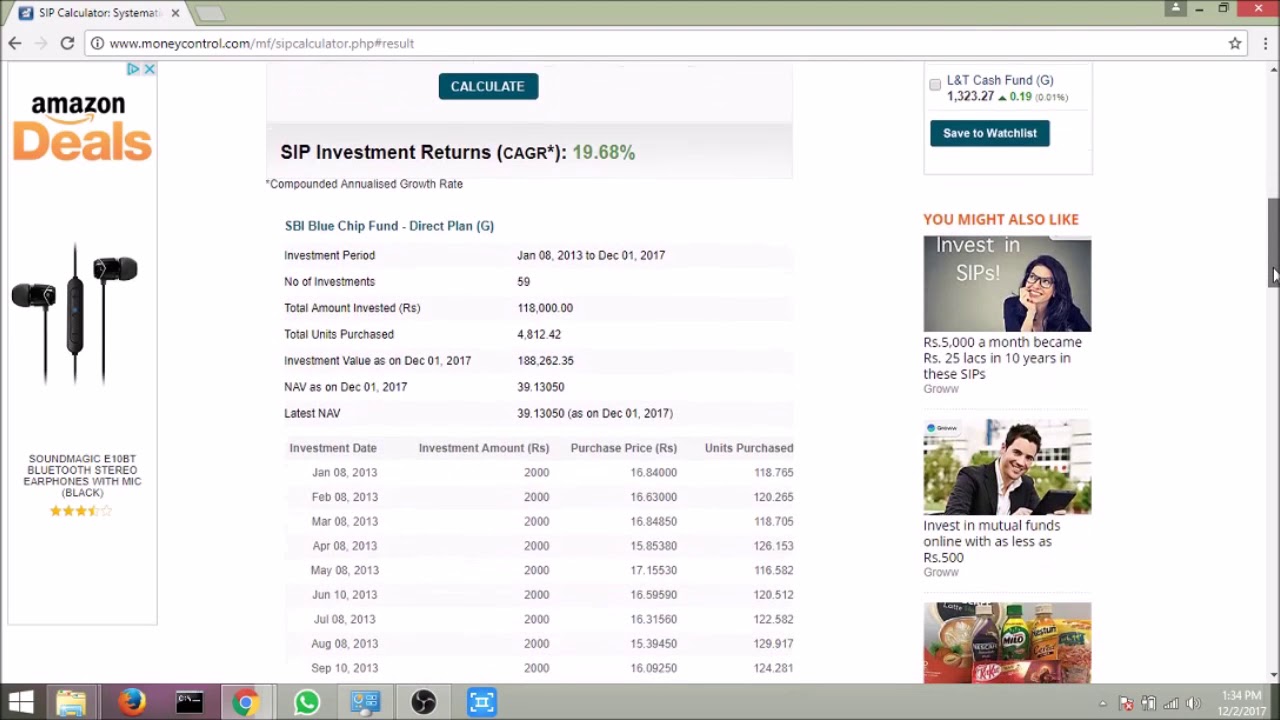Open the blue screen capture app in taskbar
1280x720 pixels.
click(x=482, y=702)
